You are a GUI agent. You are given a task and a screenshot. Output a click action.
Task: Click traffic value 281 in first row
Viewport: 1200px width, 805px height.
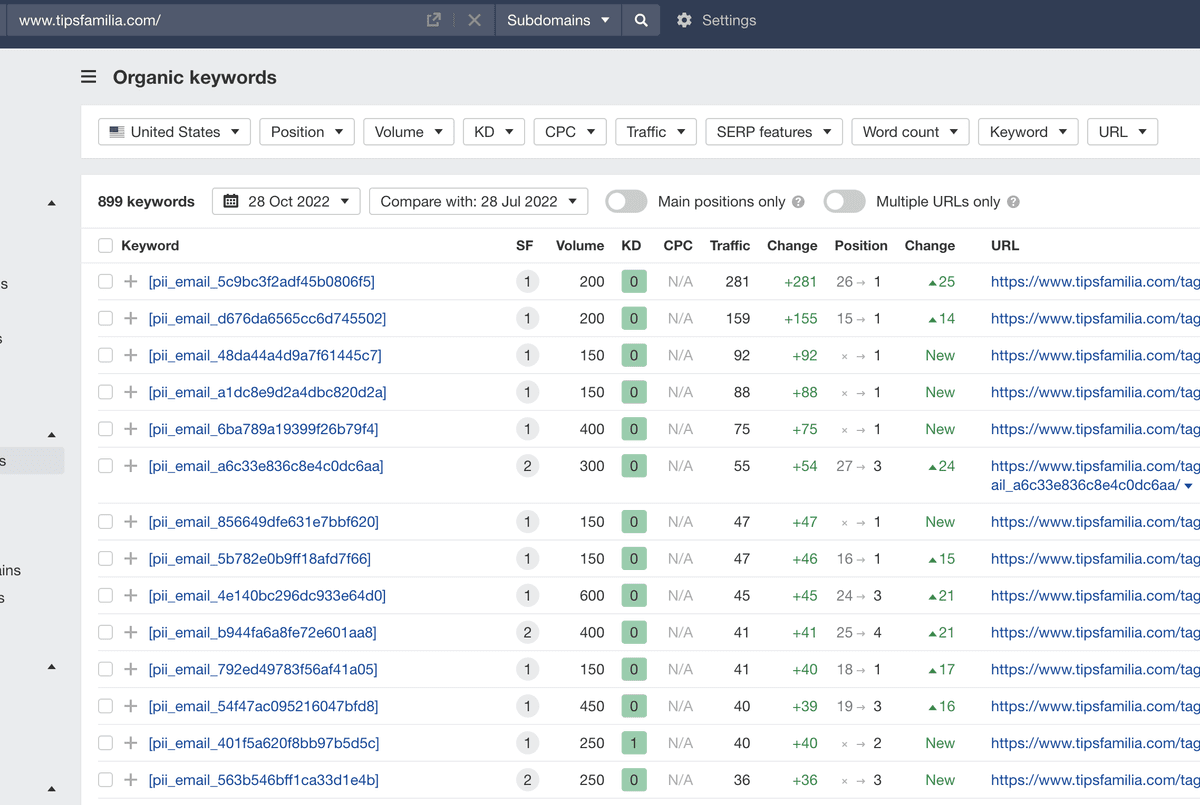(x=737, y=282)
